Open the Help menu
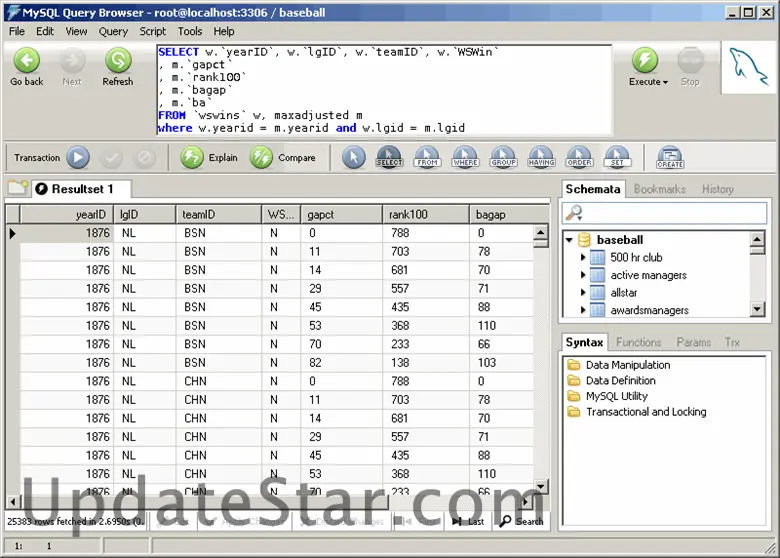Viewport: 780px width, 558px height. pos(224,31)
